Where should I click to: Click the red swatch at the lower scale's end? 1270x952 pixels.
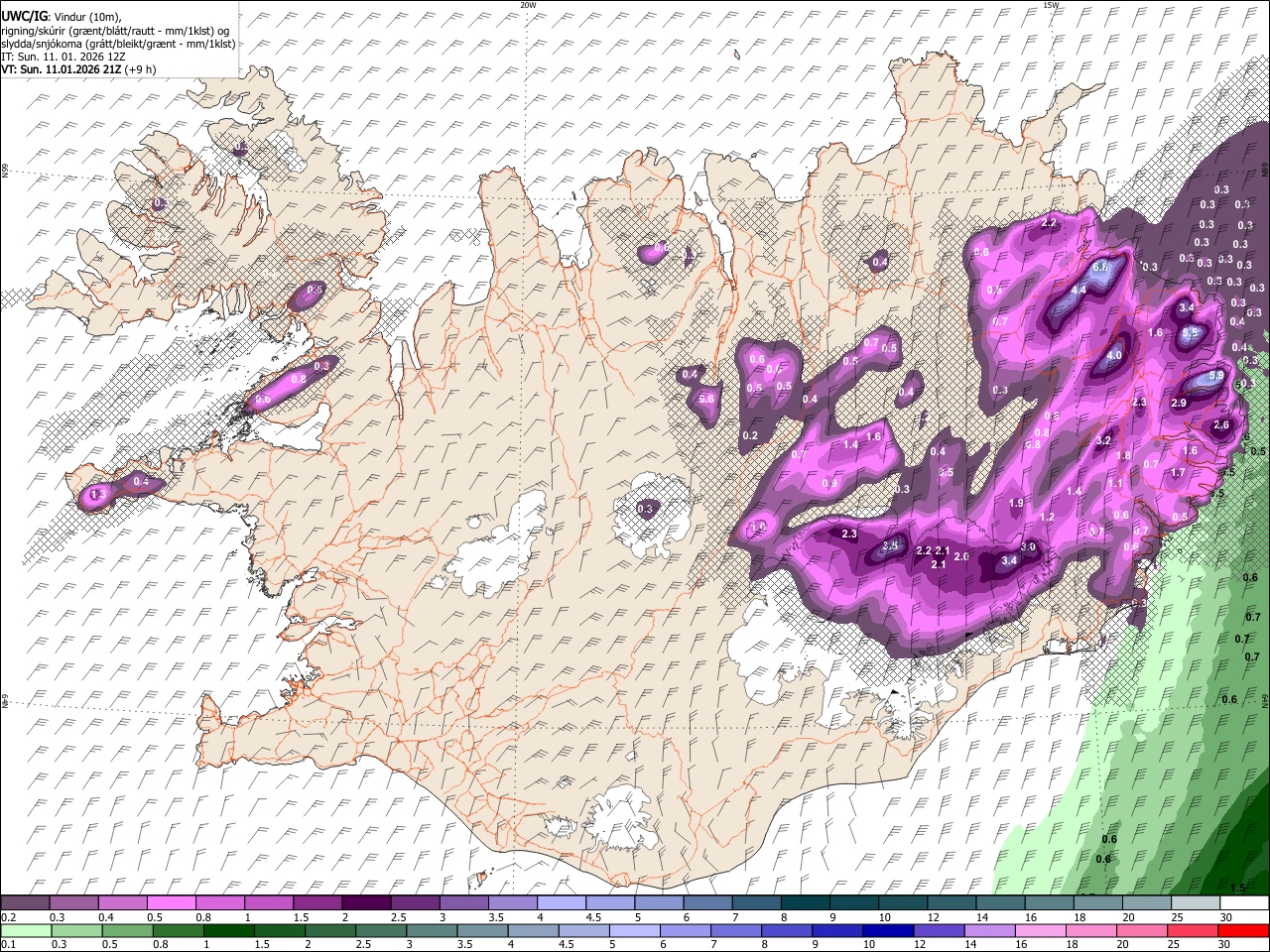pyautogui.click(x=1243, y=930)
